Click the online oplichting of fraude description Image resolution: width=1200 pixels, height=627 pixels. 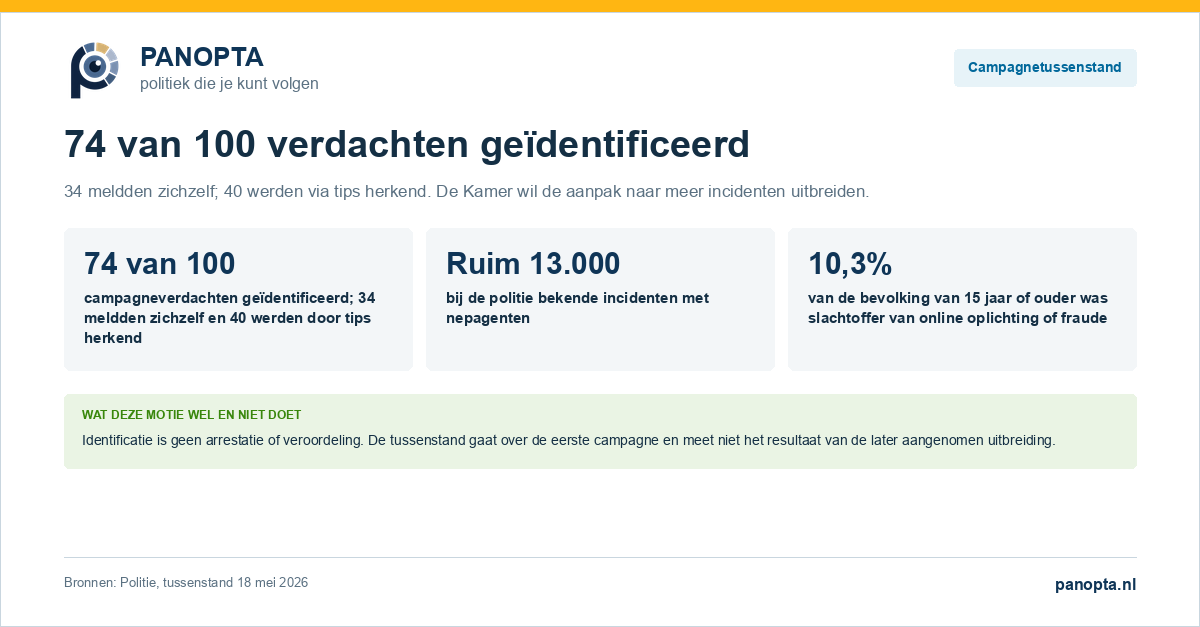pyautogui.click(x=958, y=308)
